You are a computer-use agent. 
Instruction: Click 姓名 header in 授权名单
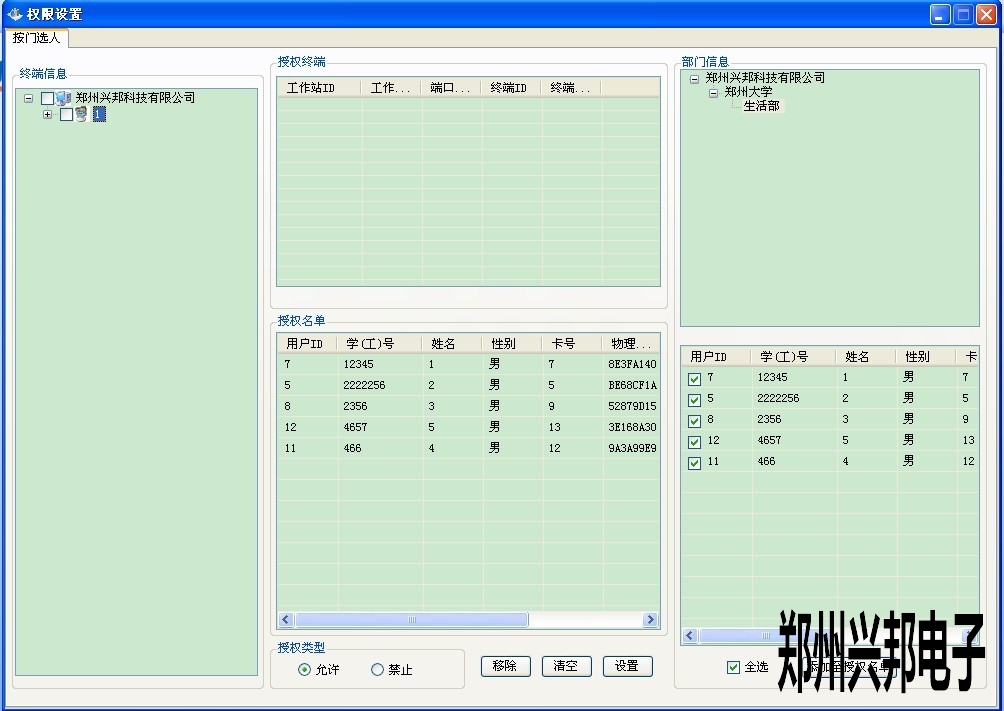[x=452, y=344]
